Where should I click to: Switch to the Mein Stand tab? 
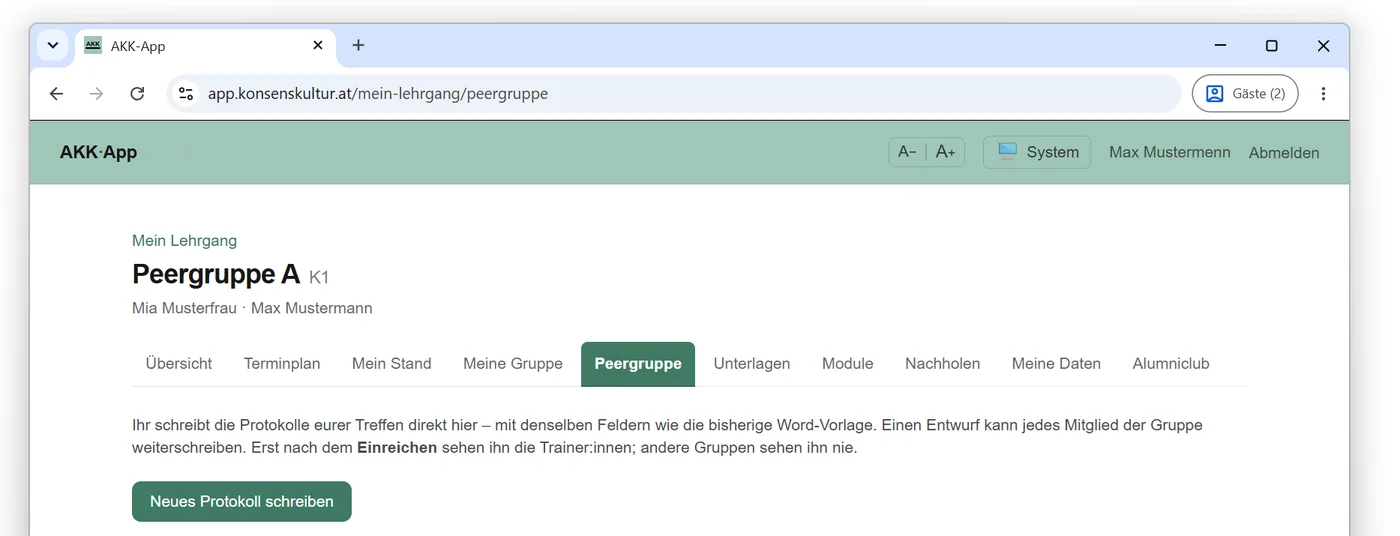[x=392, y=364]
